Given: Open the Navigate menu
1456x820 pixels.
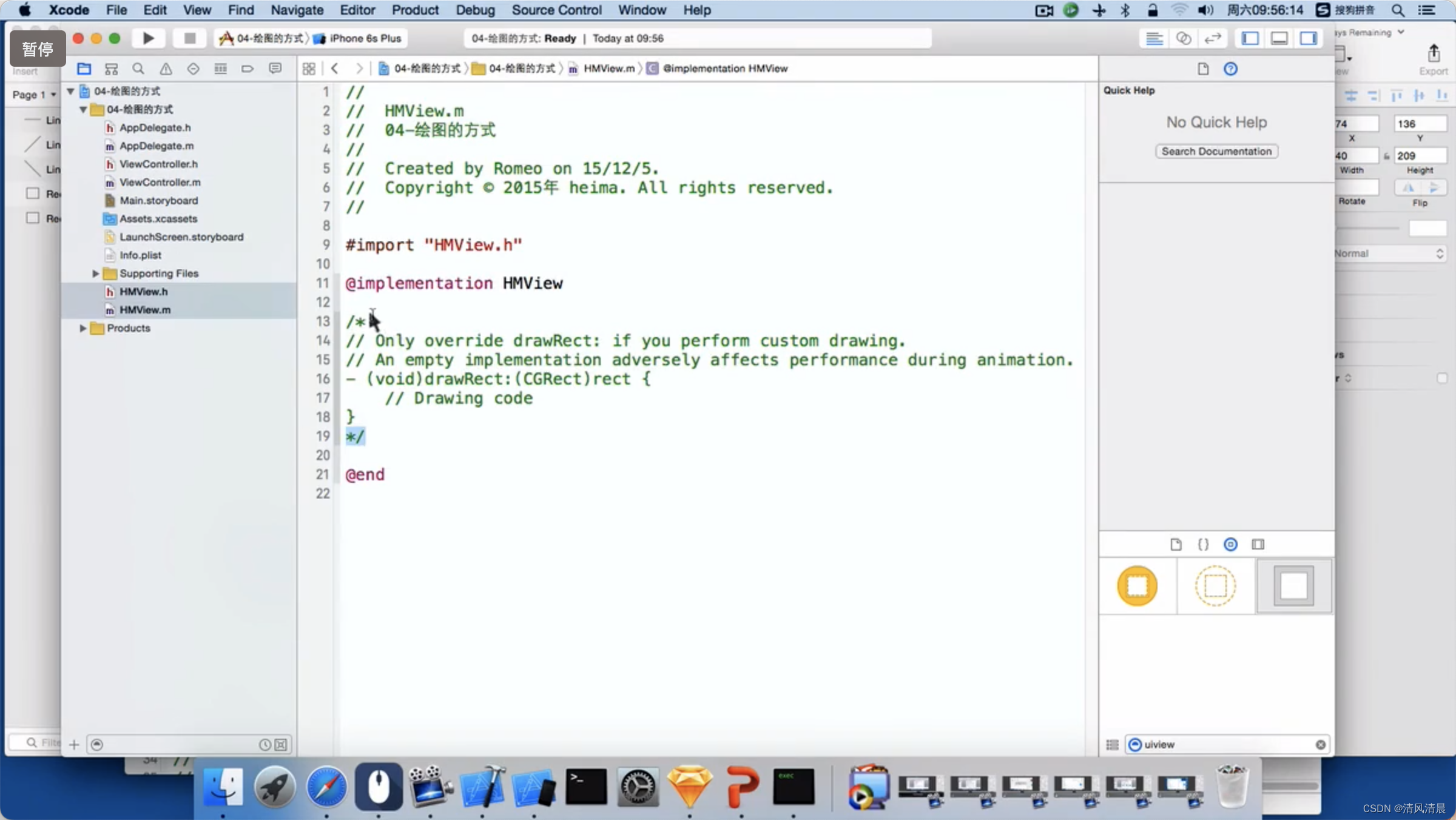Looking at the screenshot, I should (x=298, y=10).
